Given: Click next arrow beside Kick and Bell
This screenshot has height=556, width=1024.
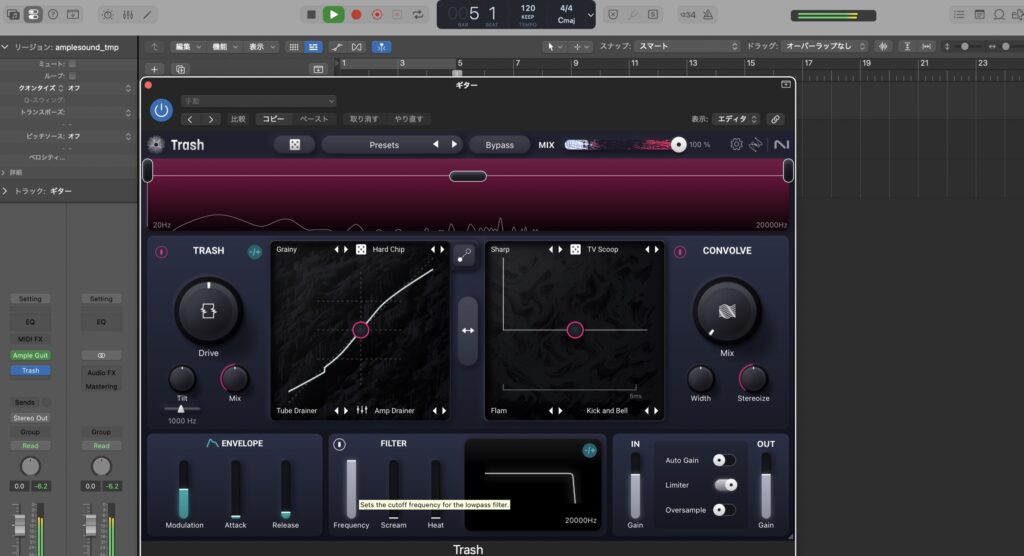Looking at the screenshot, I should click(x=656, y=411).
